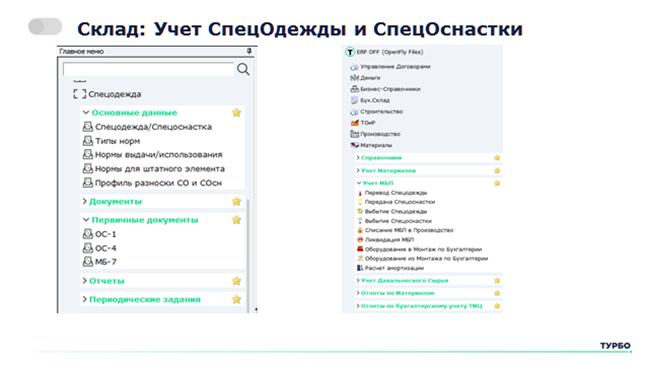Click the bracket icon beside Спецодежда

(x=79, y=94)
